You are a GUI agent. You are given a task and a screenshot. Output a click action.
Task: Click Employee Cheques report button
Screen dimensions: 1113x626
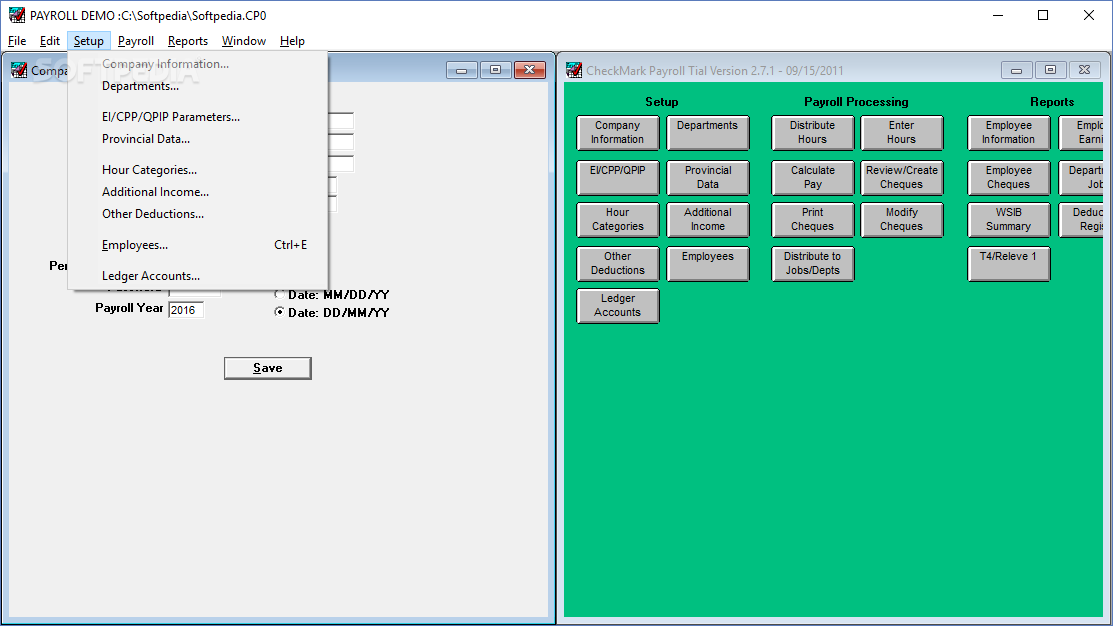click(1009, 177)
